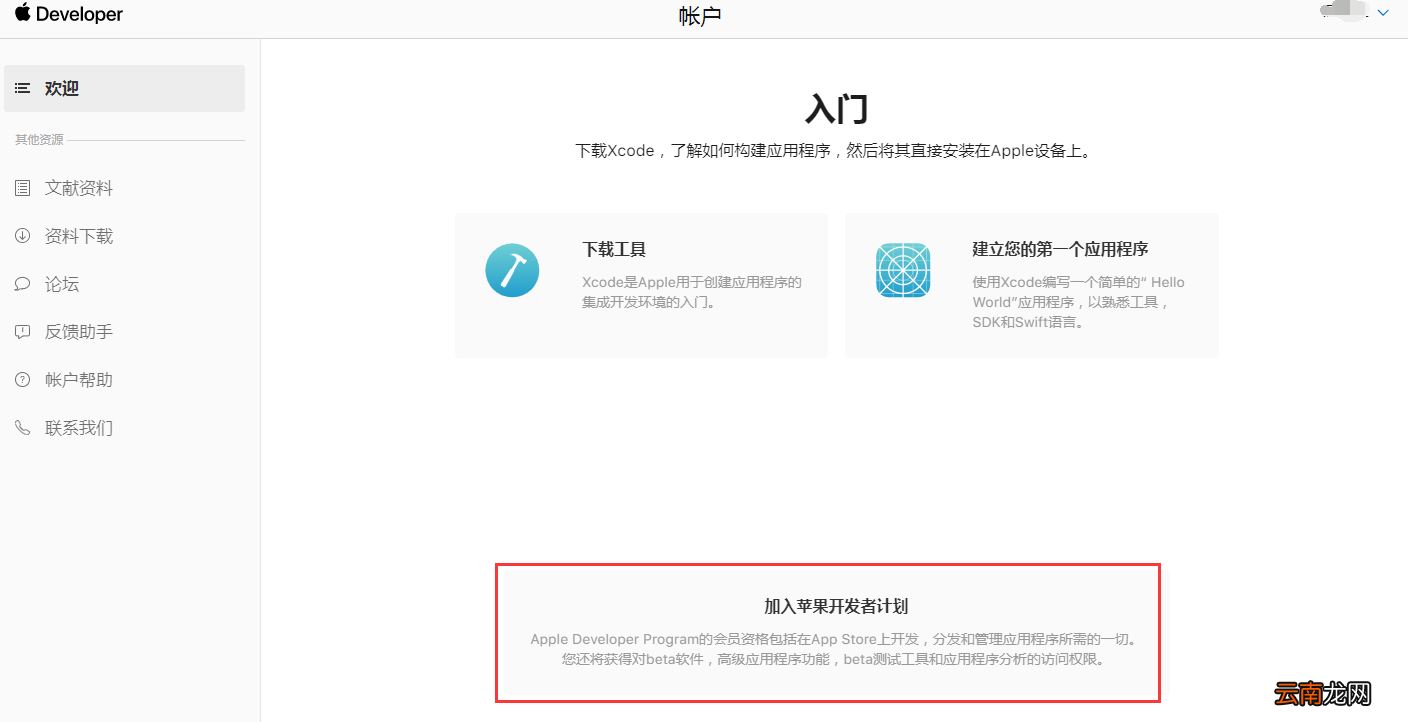1408x722 pixels.
Task: Click the Apple Developer logo
Action: point(69,14)
